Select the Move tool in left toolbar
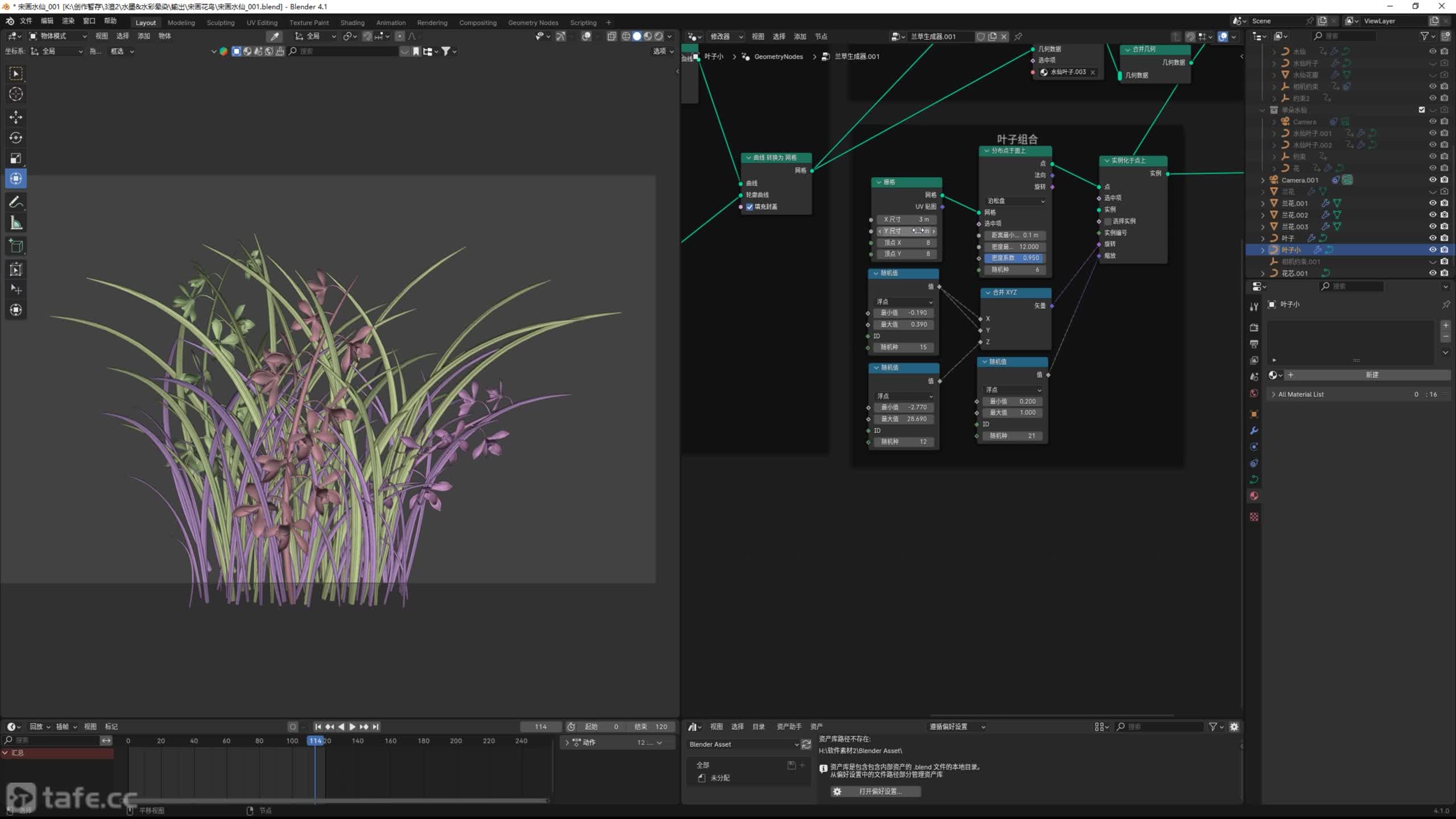The width and height of the screenshot is (1456, 819). click(16, 117)
